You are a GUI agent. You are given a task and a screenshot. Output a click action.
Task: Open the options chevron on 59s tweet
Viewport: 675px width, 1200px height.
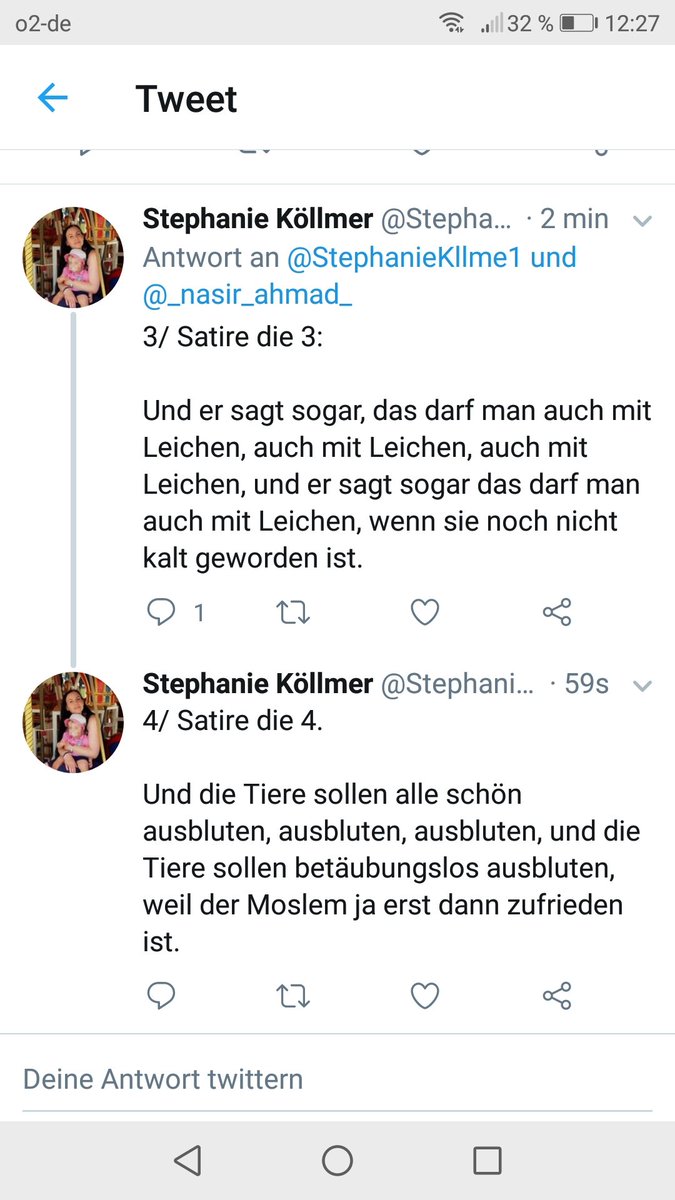pos(642,685)
